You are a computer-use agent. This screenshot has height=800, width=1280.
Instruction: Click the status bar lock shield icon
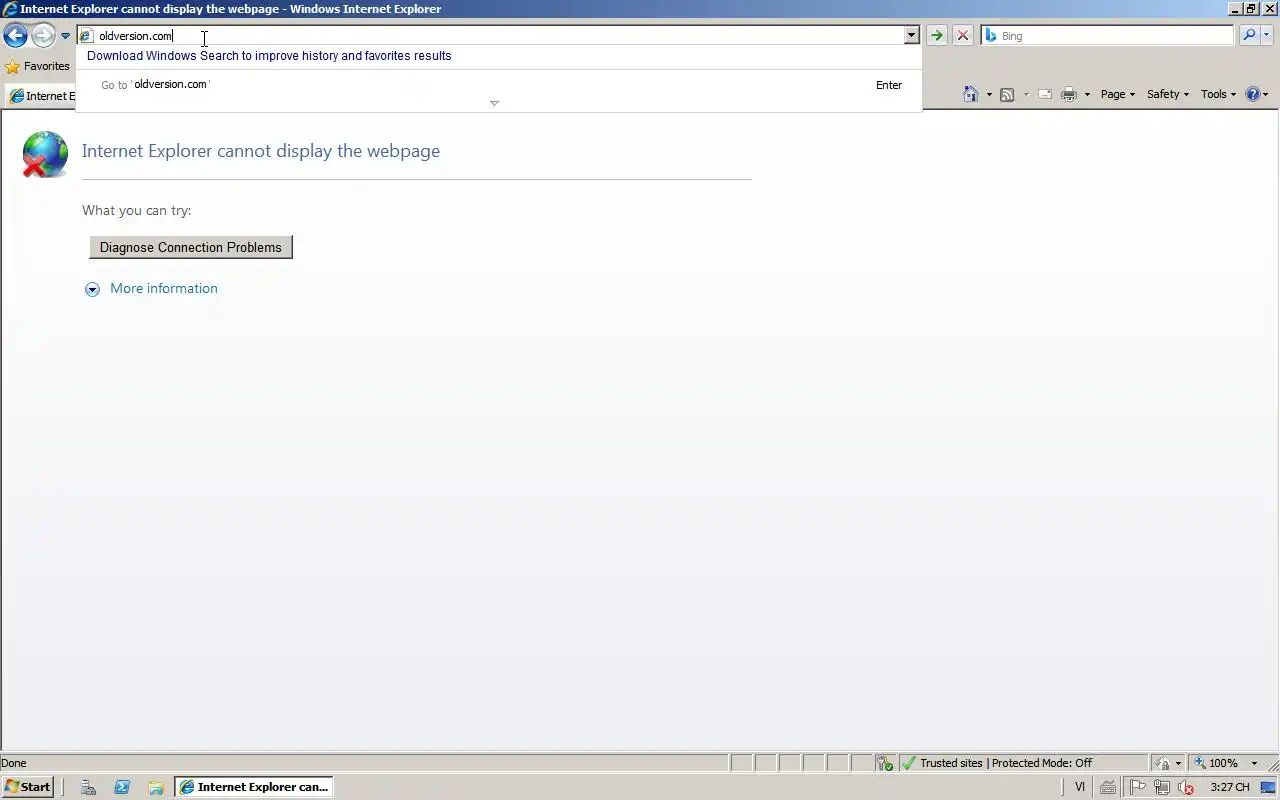(x=1162, y=763)
